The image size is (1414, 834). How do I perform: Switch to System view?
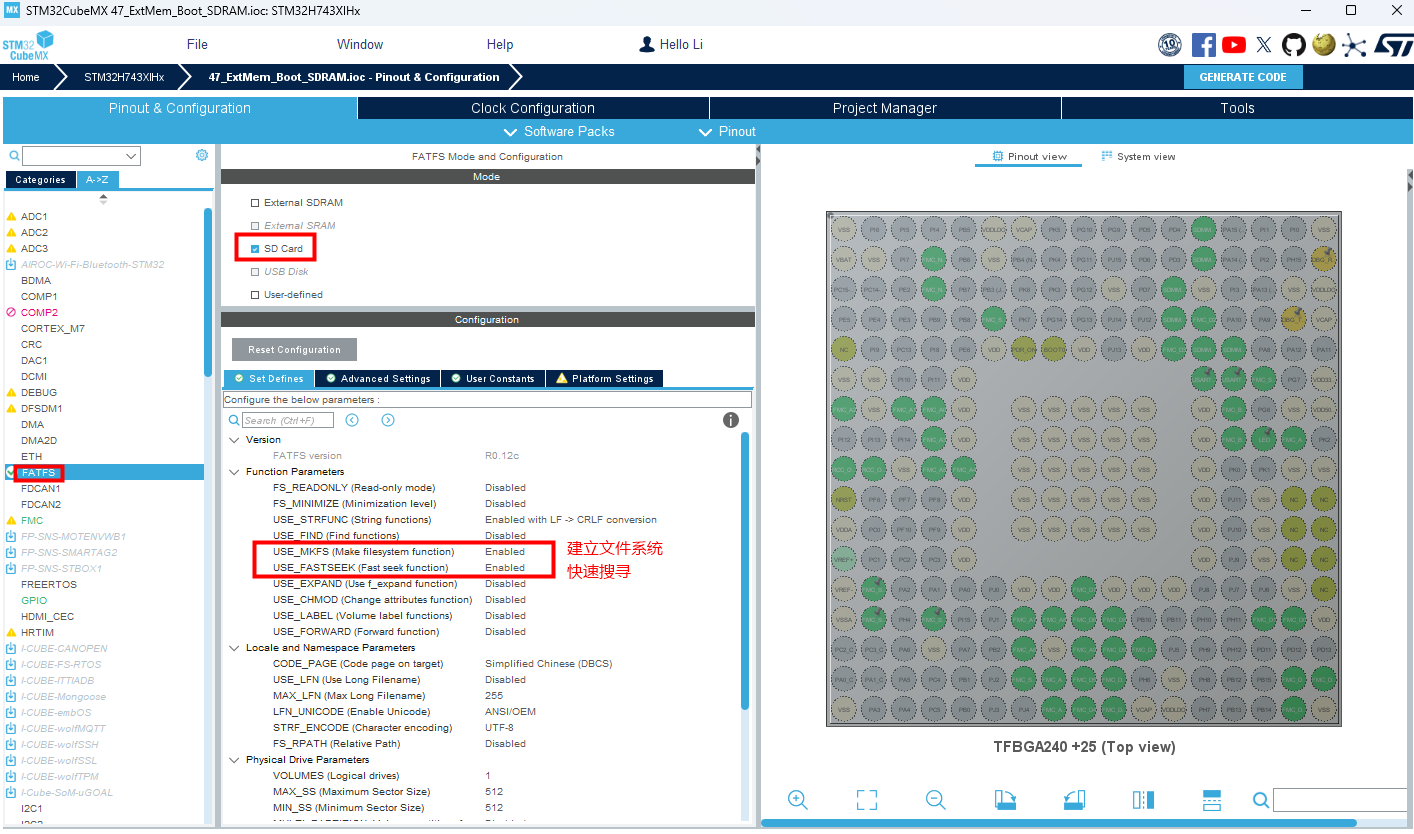click(1138, 157)
